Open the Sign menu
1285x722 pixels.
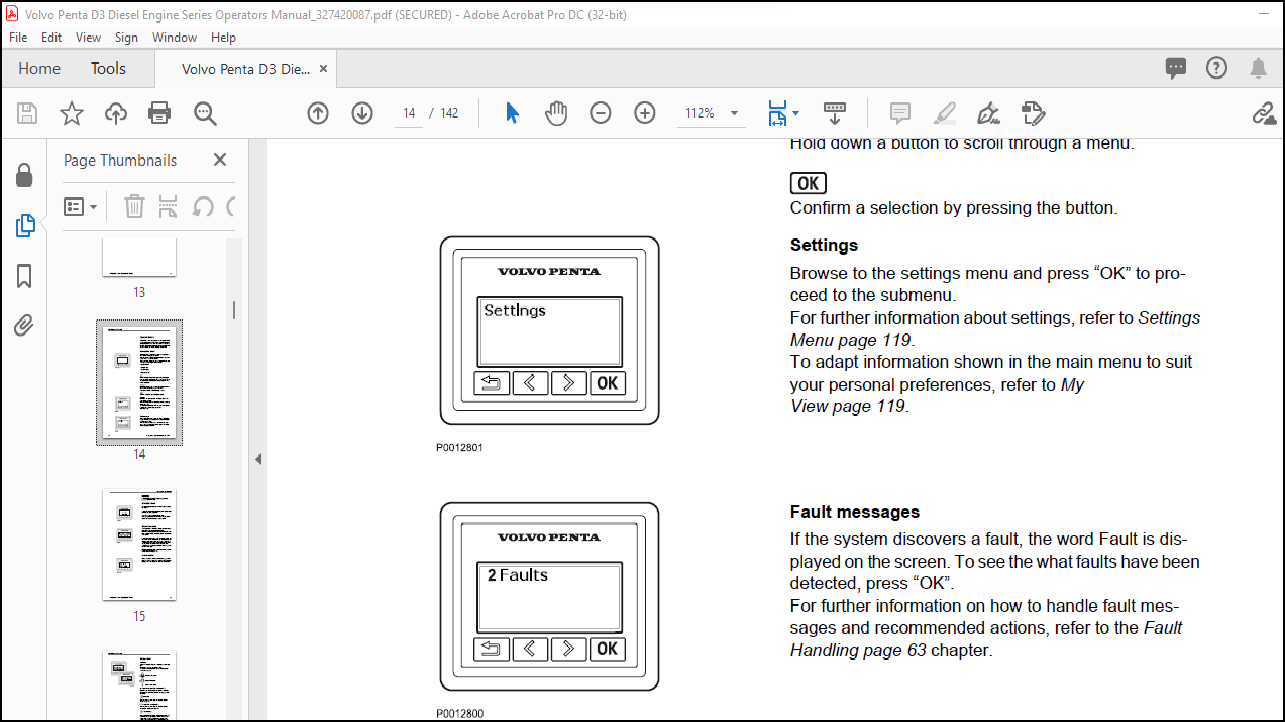[x=126, y=37]
